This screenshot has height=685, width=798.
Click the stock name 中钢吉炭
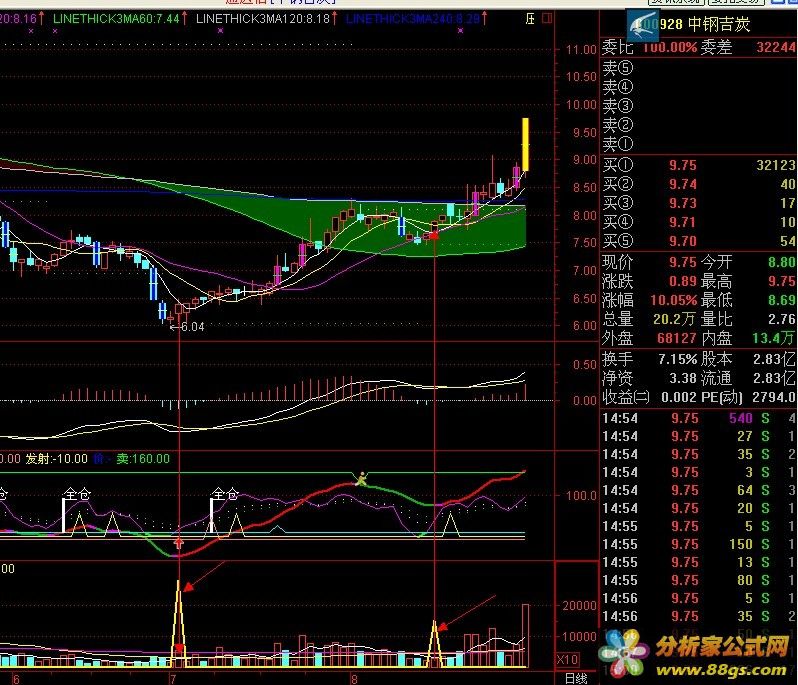tap(719, 24)
